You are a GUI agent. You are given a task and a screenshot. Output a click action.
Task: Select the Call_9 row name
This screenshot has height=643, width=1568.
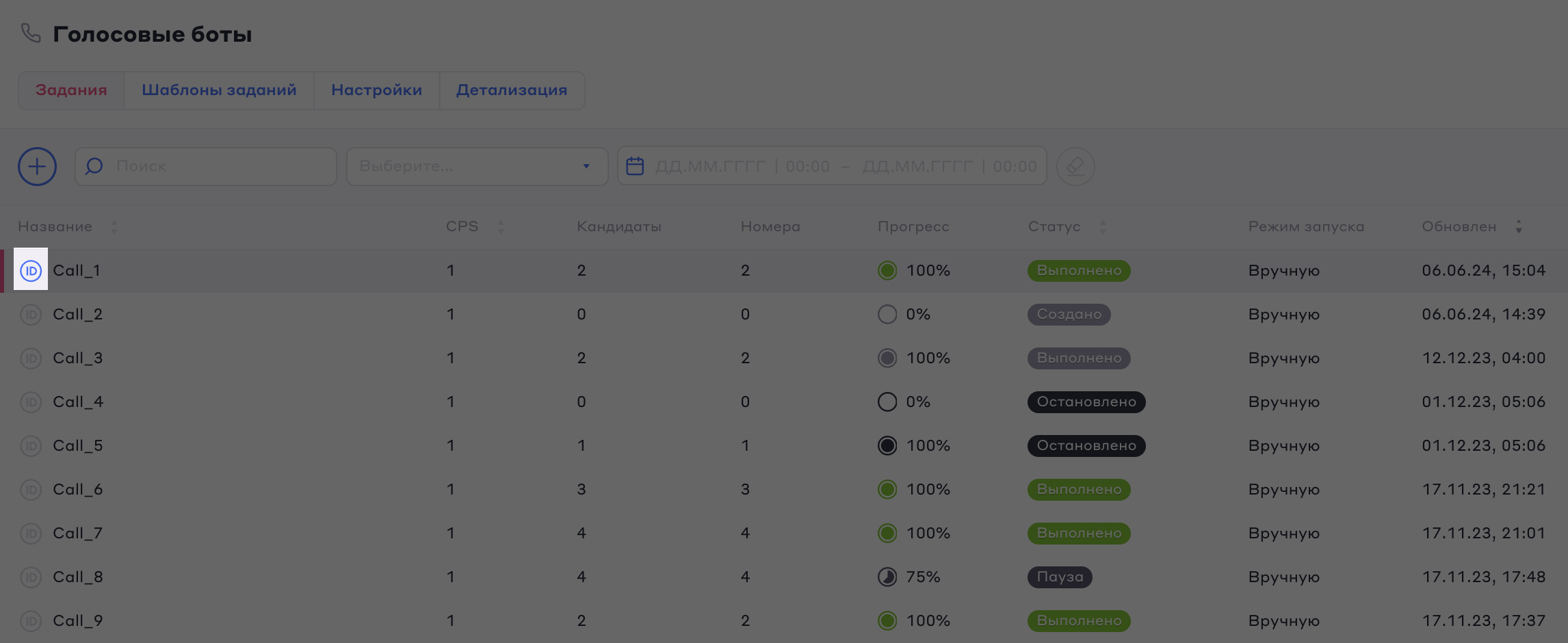point(78,620)
